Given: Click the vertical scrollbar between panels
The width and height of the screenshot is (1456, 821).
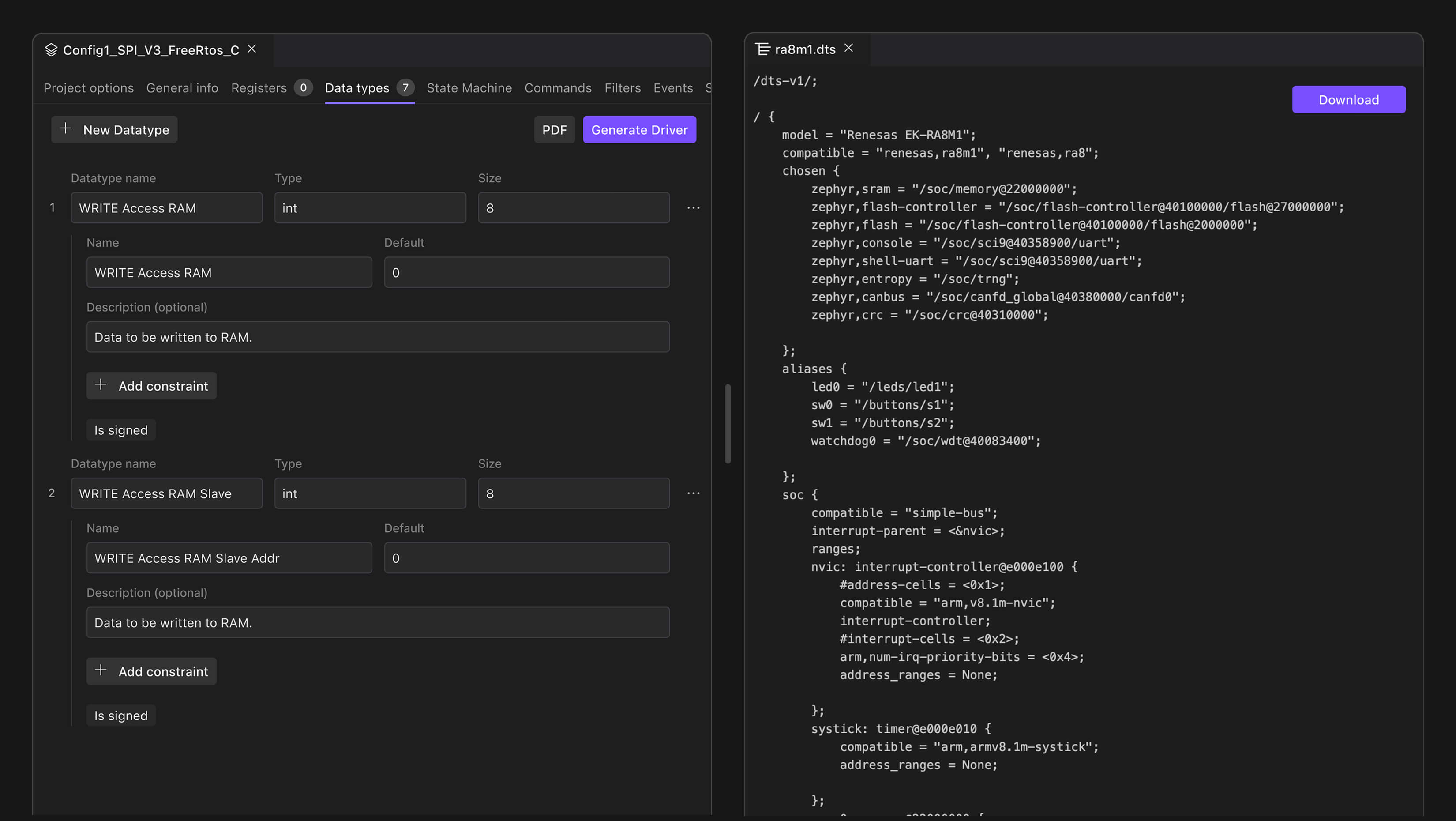Looking at the screenshot, I should [x=728, y=424].
